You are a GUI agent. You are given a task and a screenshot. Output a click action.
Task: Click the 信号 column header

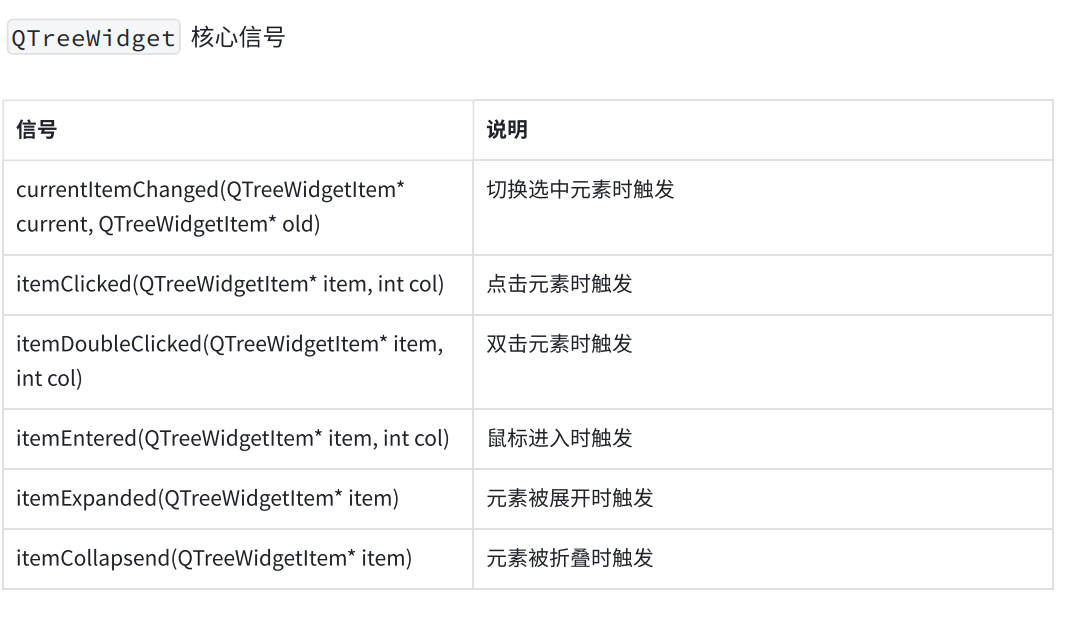37,130
